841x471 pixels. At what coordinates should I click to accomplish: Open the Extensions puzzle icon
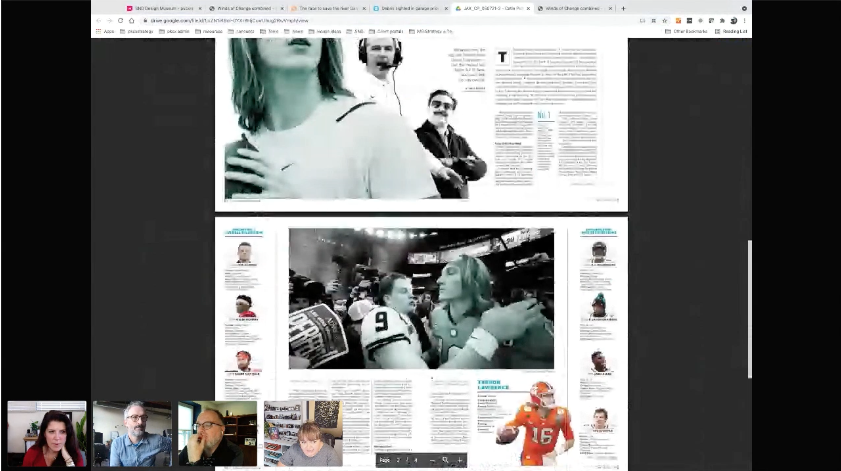(x=721, y=20)
